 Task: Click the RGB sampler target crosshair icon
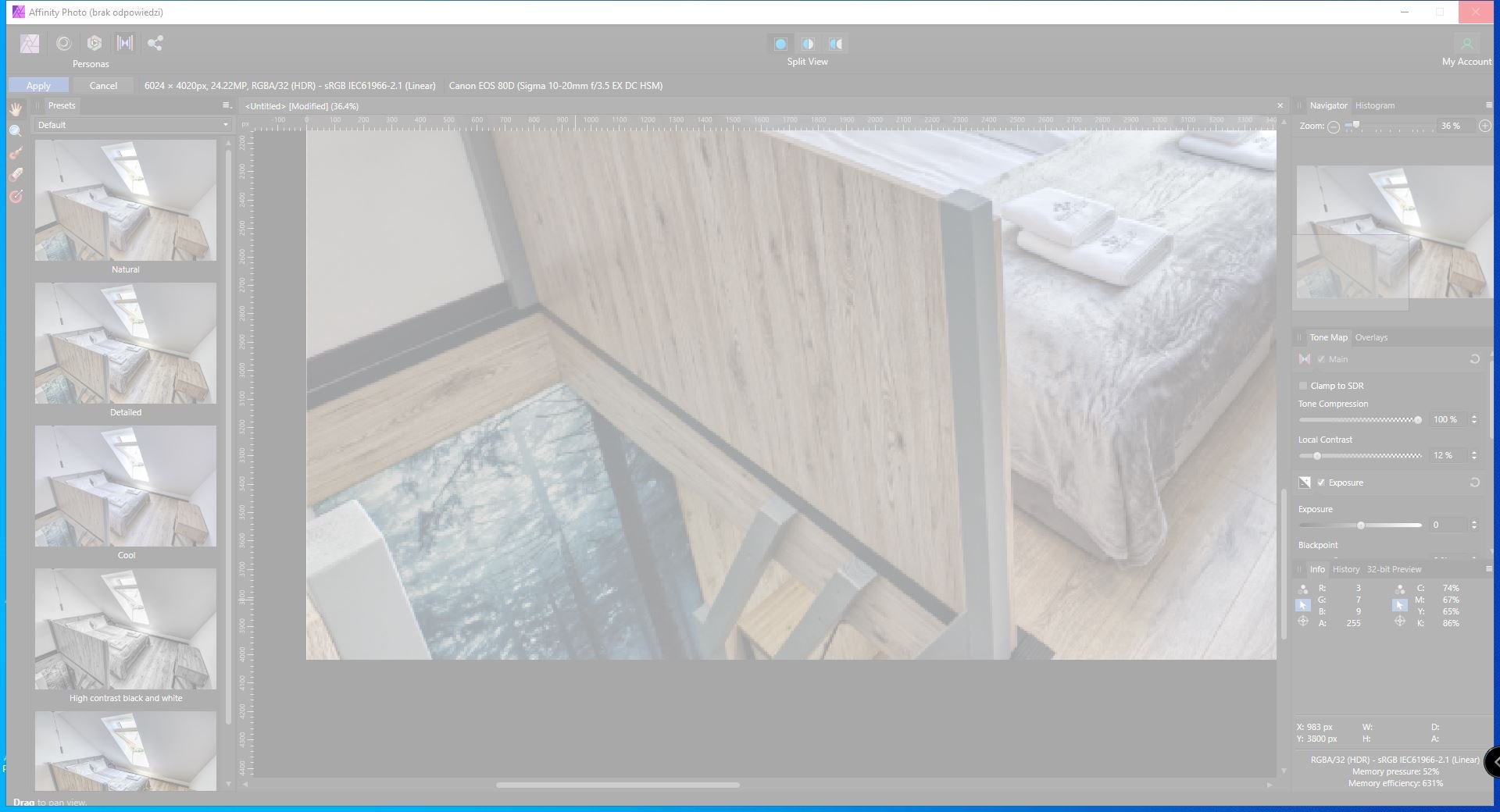click(1303, 621)
